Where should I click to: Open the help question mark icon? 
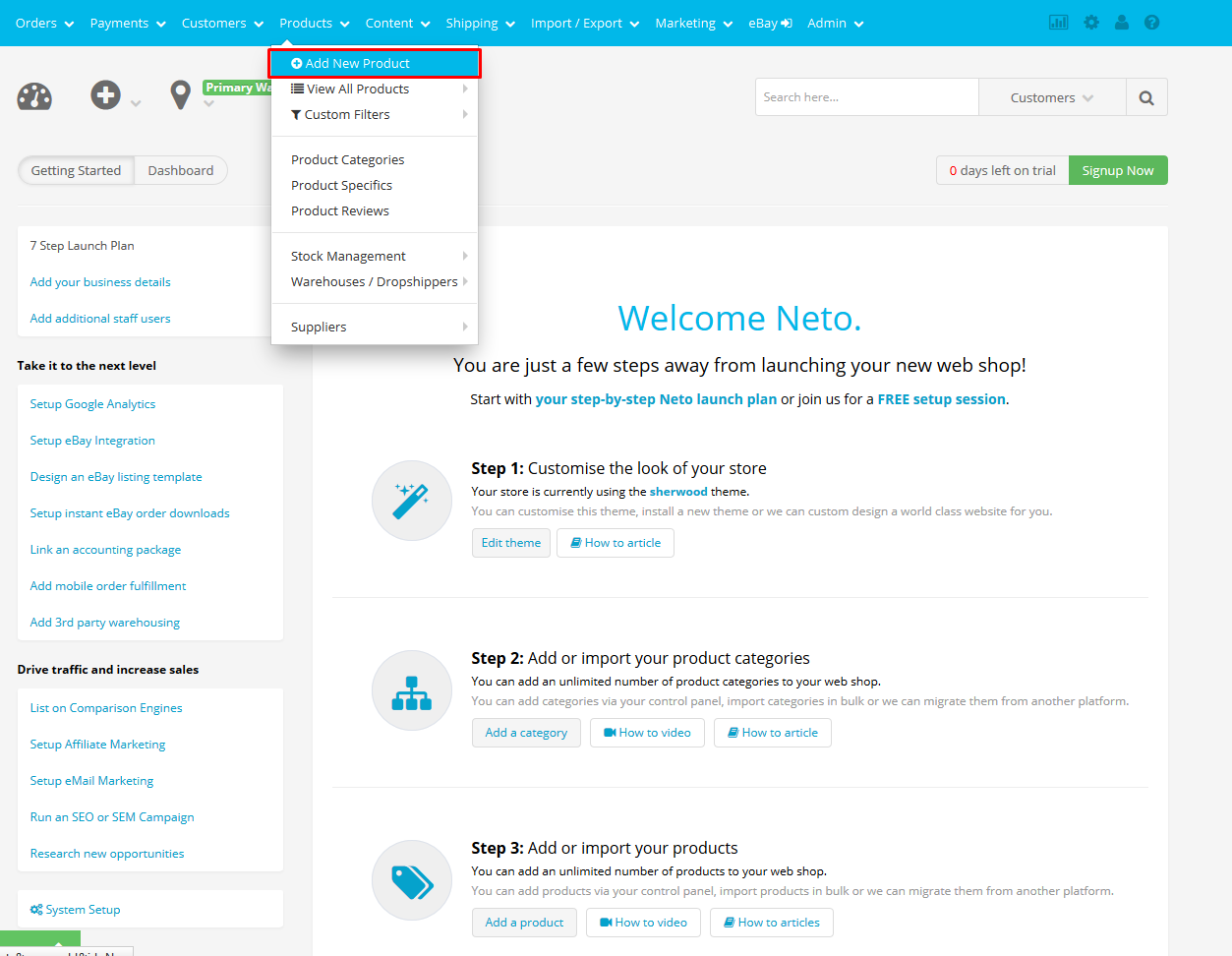tap(1152, 23)
